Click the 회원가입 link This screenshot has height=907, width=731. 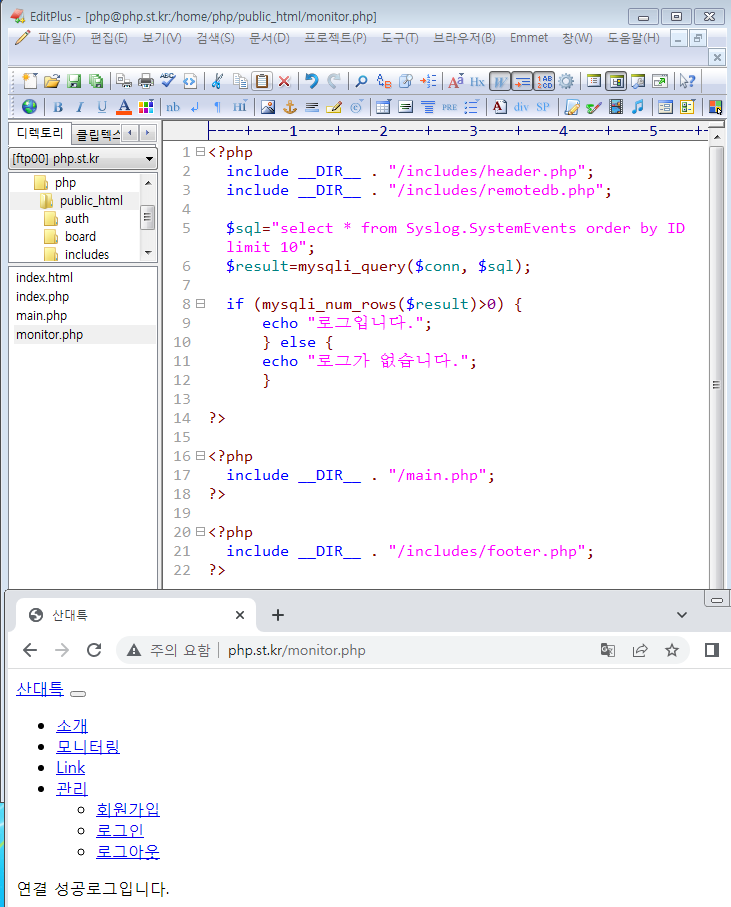coord(128,809)
